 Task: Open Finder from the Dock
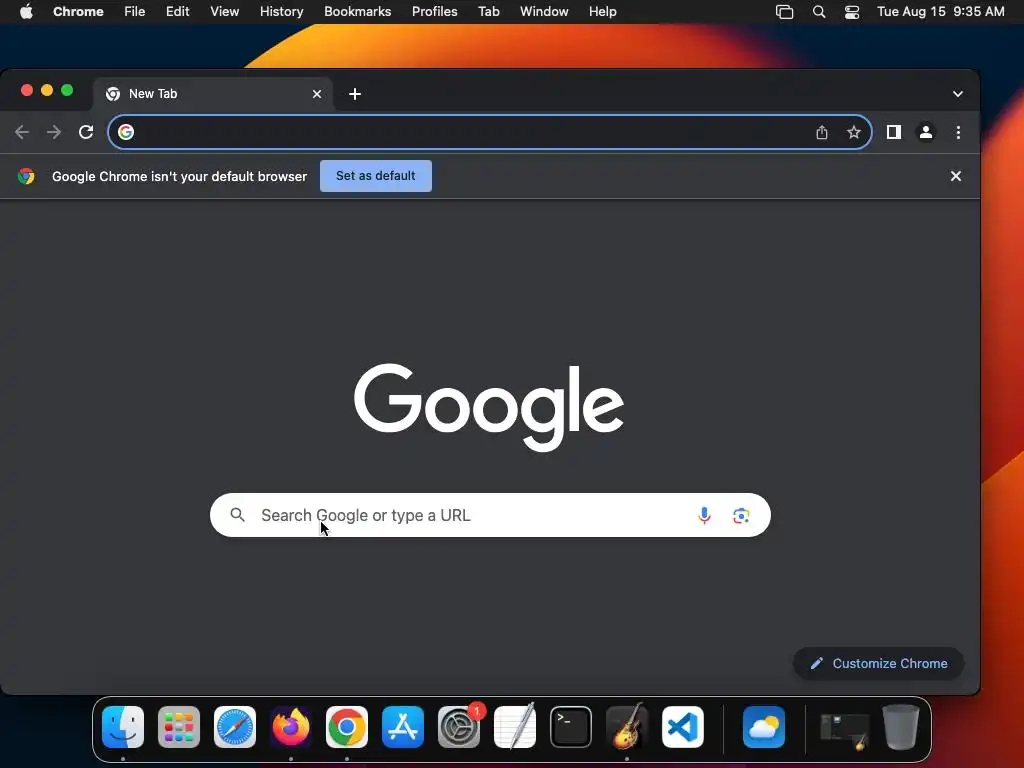pyautogui.click(x=123, y=727)
